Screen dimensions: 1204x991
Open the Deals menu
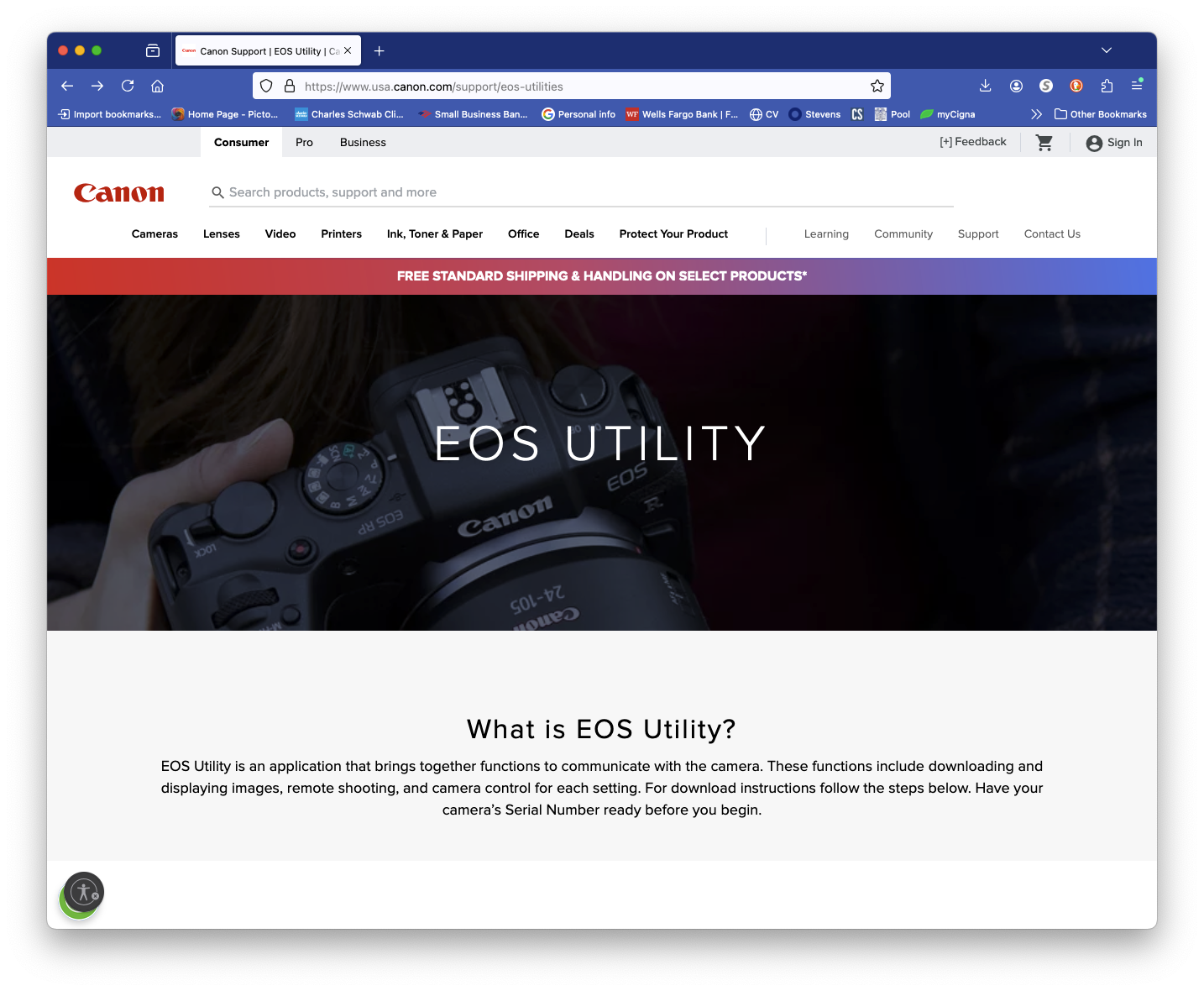tap(579, 234)
